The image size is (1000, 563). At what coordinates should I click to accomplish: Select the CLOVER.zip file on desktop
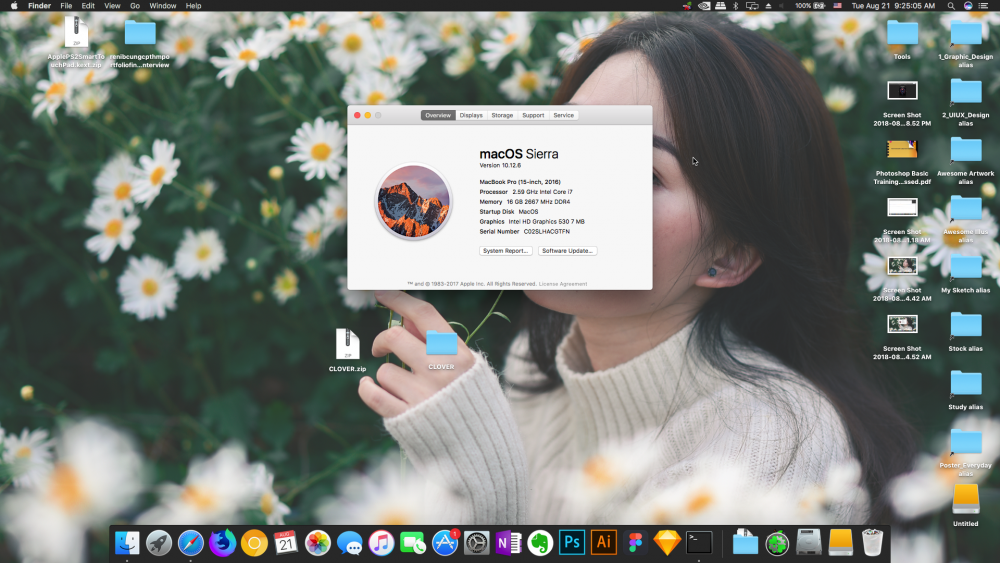tap(348, 350)
